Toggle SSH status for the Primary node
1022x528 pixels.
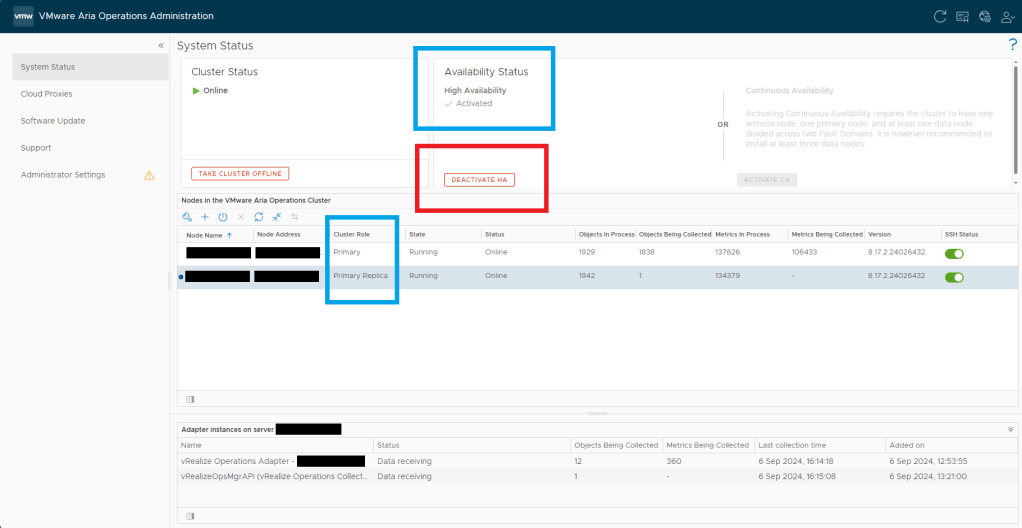pos(954,253)
